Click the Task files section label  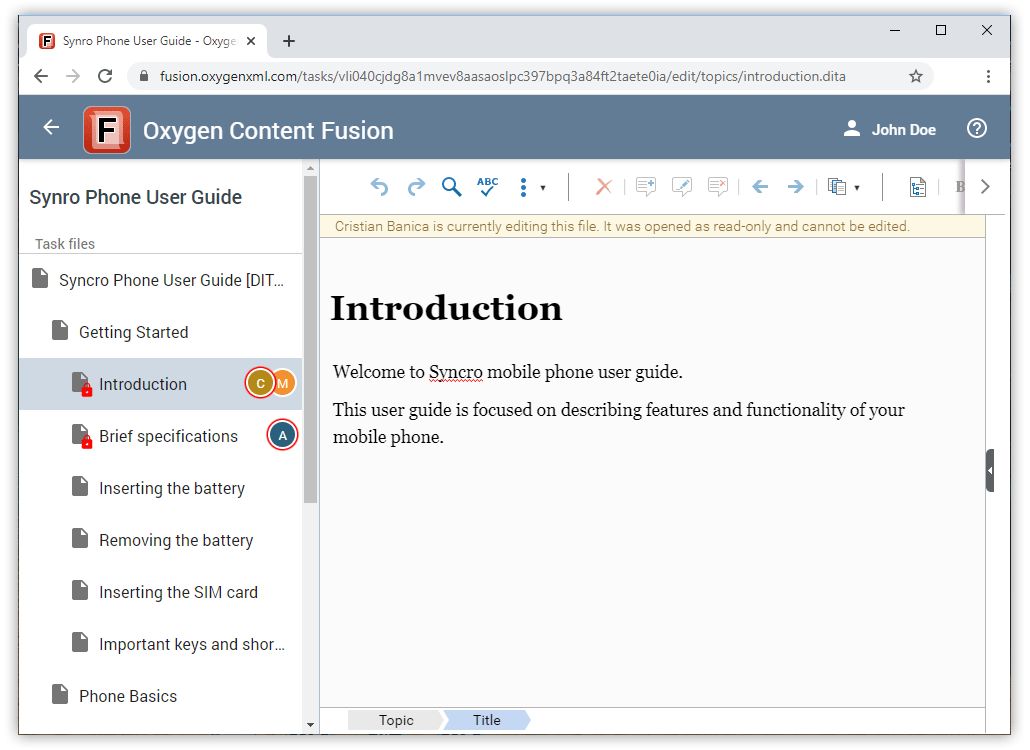point(65,244)
